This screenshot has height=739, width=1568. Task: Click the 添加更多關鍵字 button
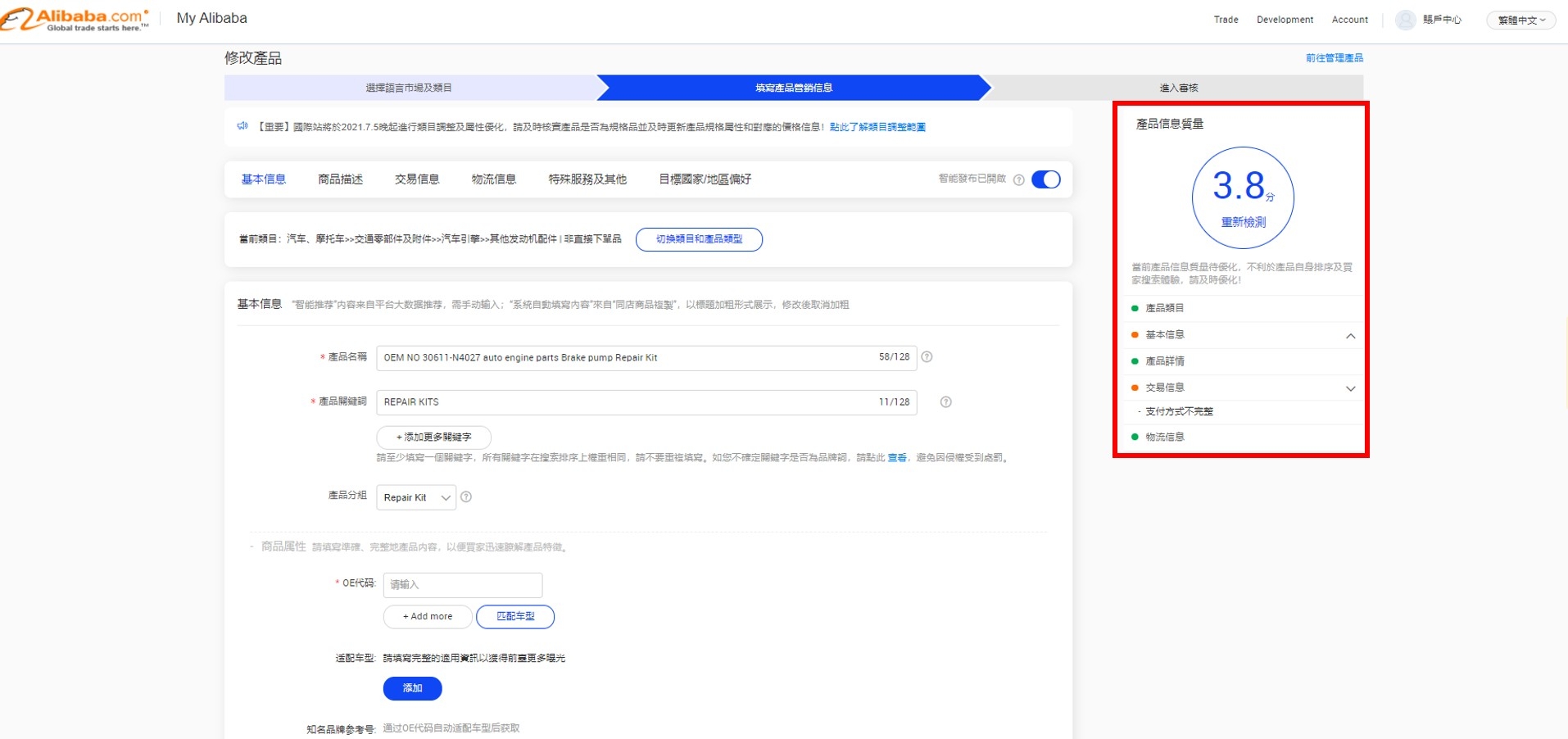(433, 438)
